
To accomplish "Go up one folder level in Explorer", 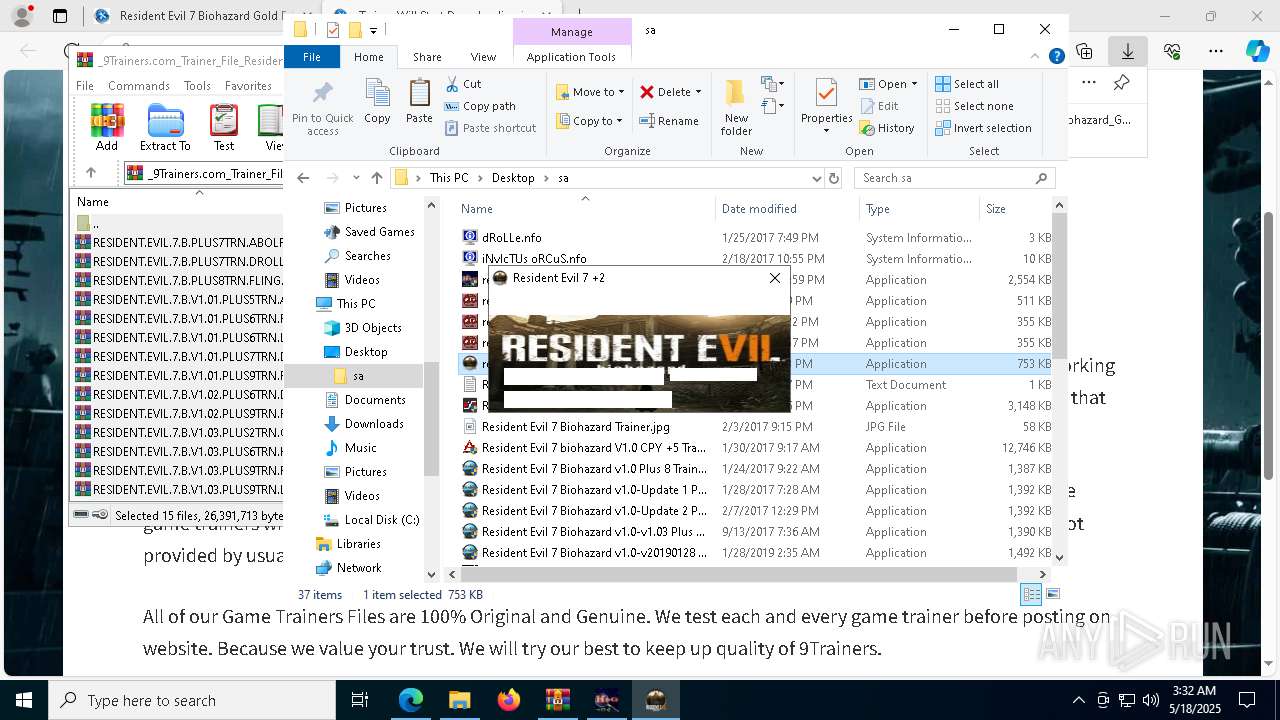I will pyautogui.click(x=376, y=178).
